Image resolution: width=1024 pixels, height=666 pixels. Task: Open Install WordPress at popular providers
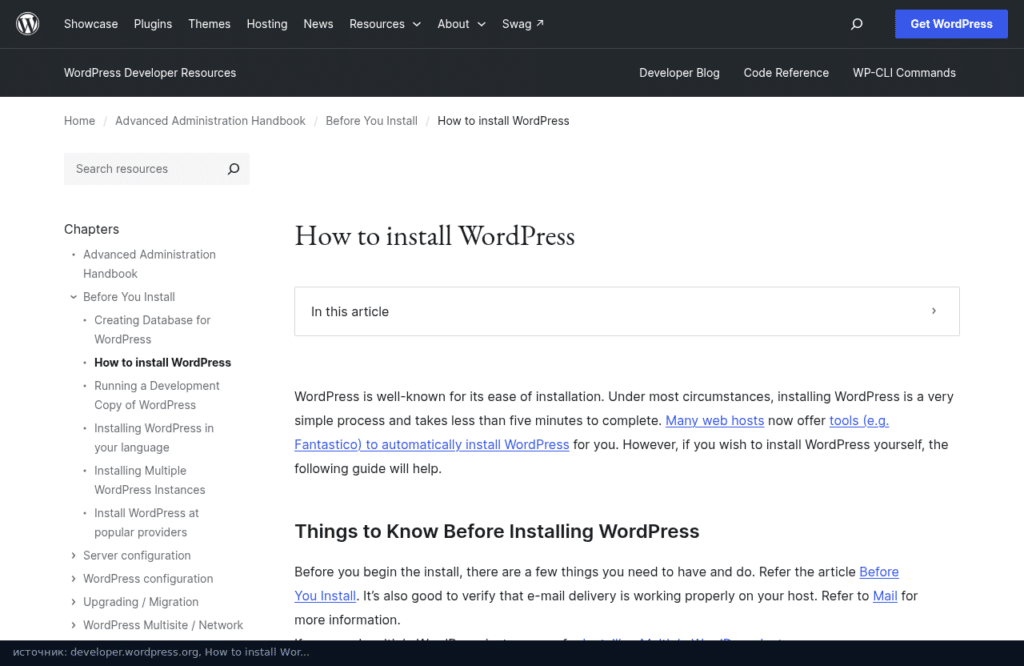(x=146, y=522)
